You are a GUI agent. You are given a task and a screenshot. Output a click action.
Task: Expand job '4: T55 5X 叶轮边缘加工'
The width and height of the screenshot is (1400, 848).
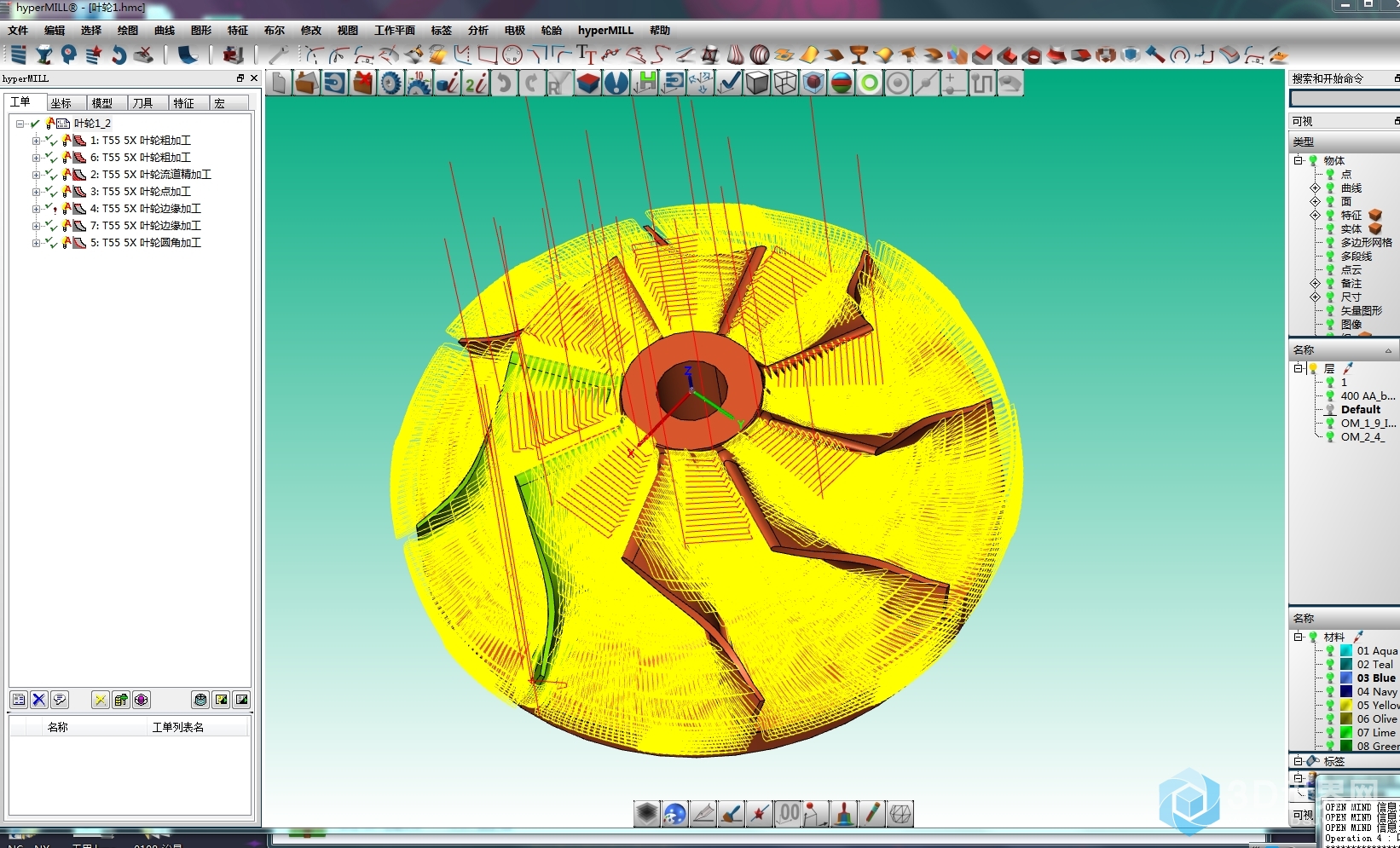pyautogui.click(x=36, y=209)
